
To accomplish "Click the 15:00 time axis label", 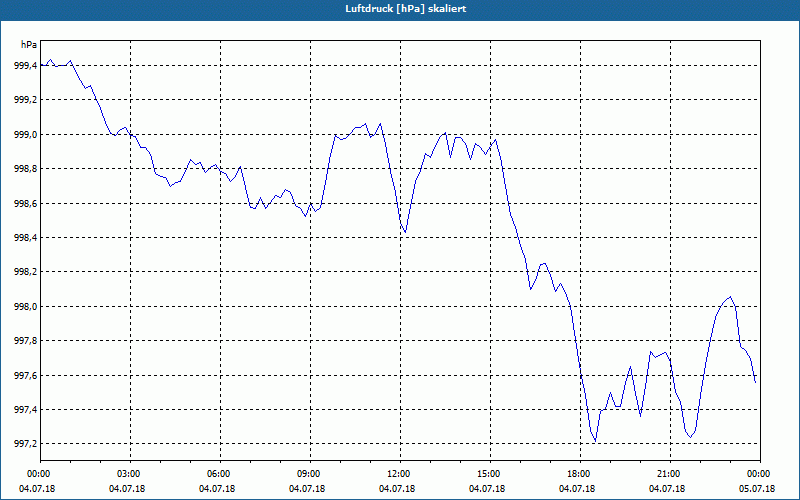I will tap(490, 474).
